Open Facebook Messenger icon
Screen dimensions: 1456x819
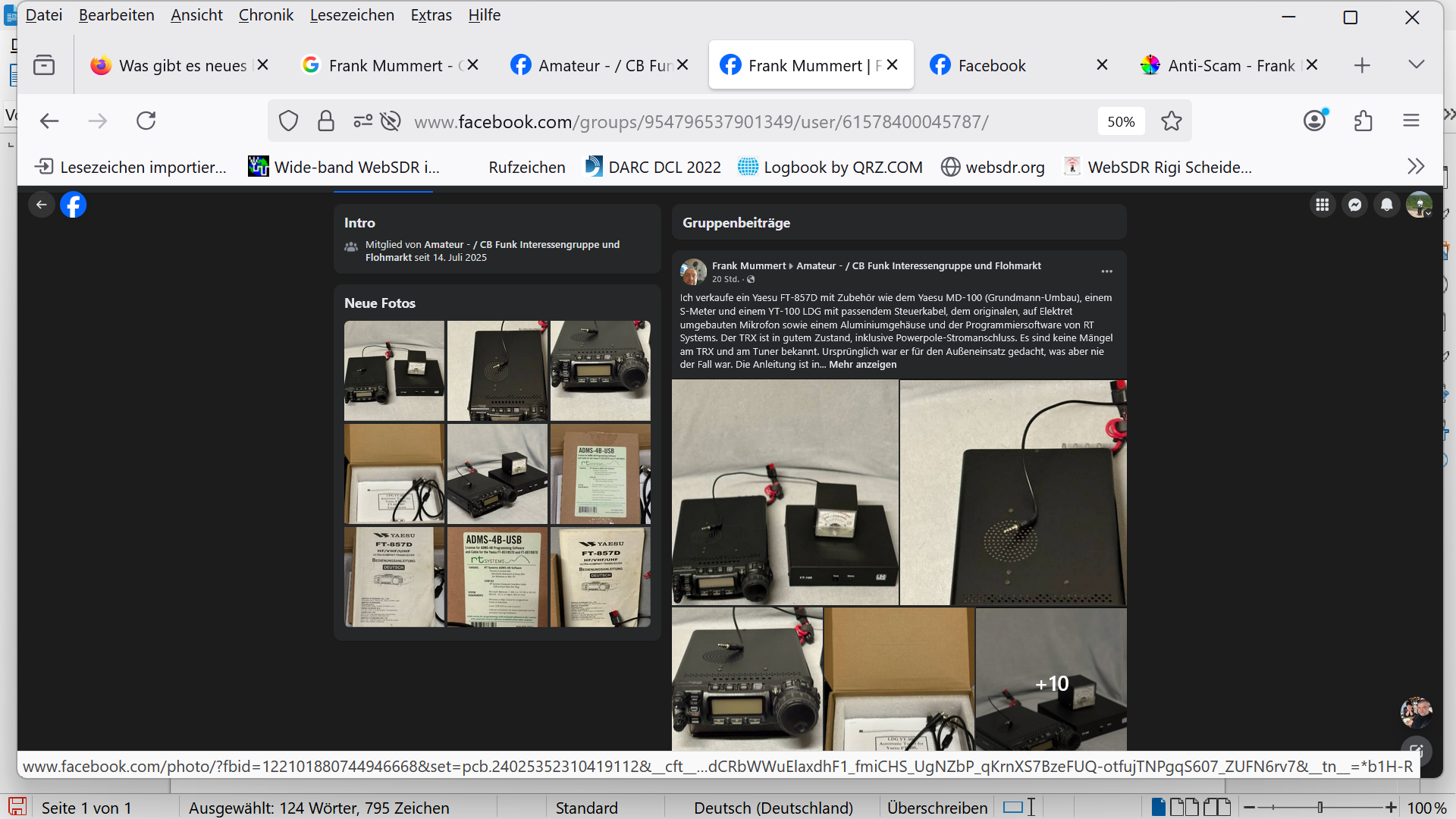tap(1354, 205)
